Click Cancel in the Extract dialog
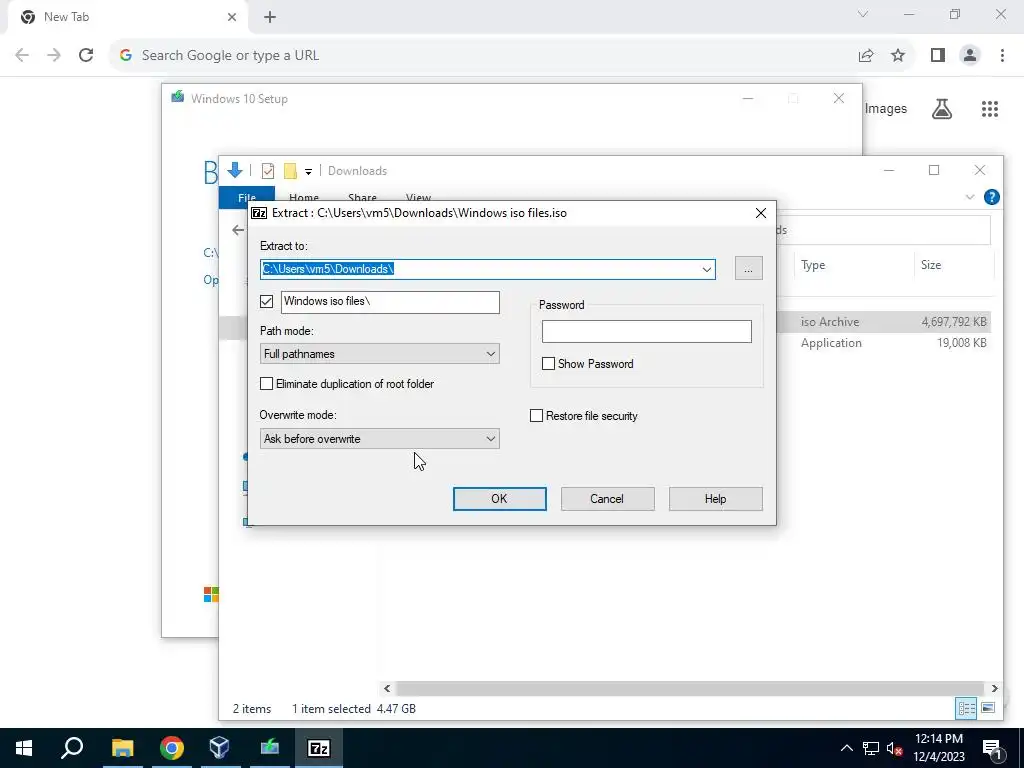Screen dimensions: 1024x768 click(x=607, y=499)
